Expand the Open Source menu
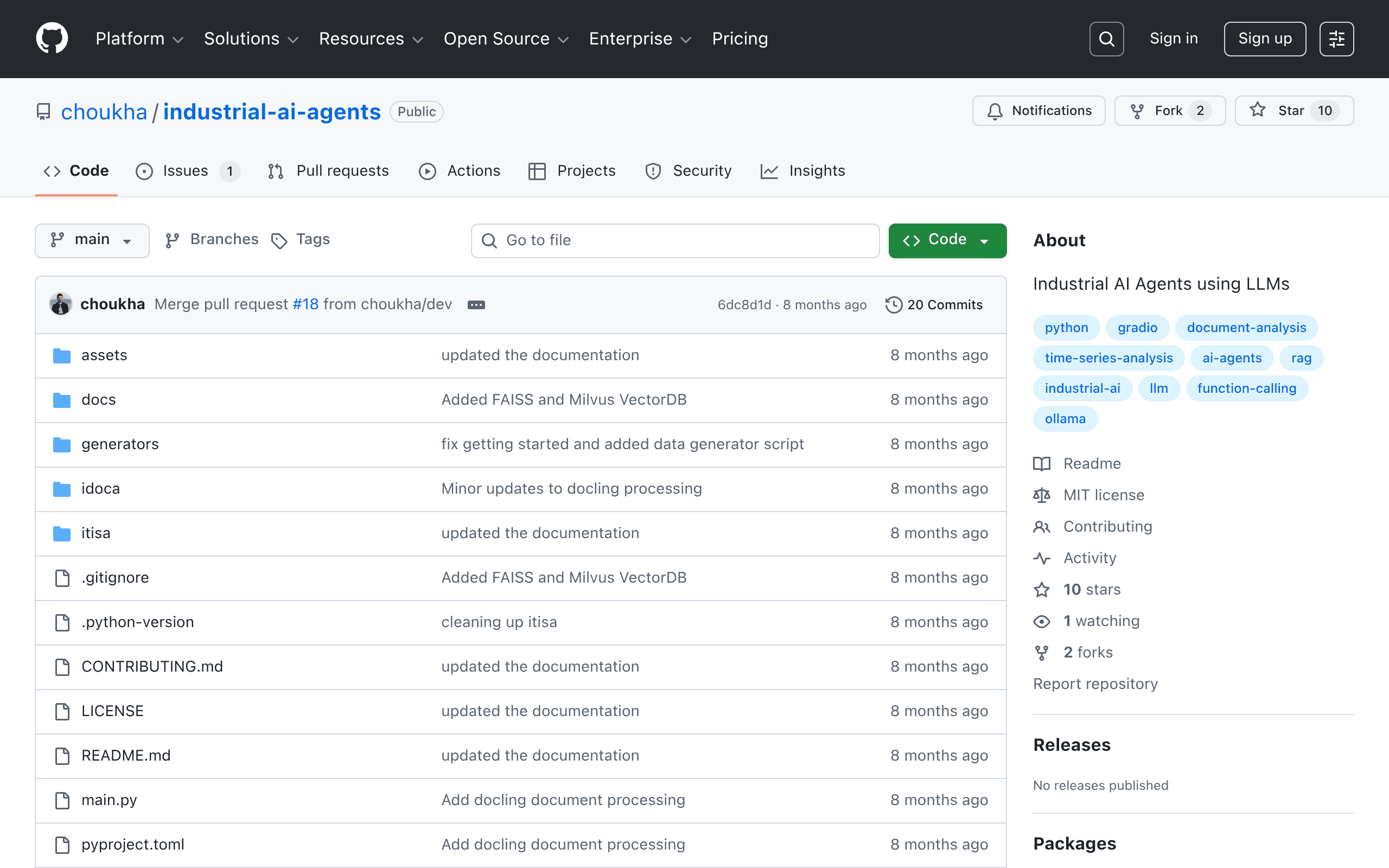Image resolution: width=1389 pixels, height=868 pixels. coord(506,39)
